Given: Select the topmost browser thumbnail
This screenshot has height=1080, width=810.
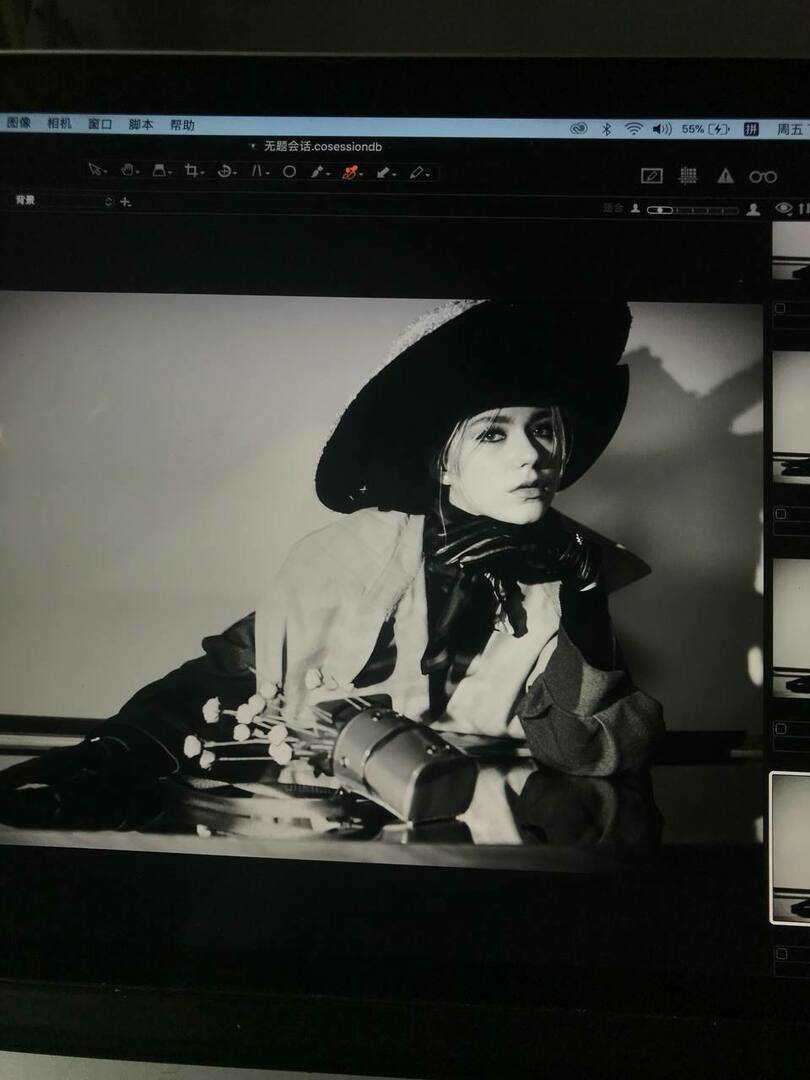Looking at the screenshot, I should coord(791,251).
